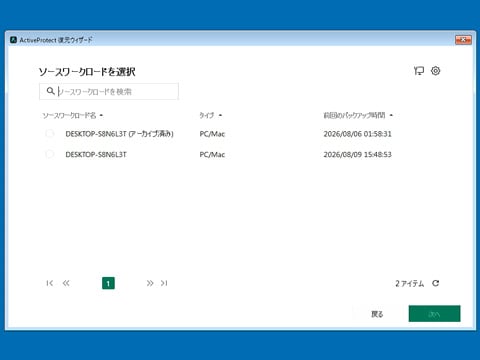Open the settings gear icon
480x360 pixels.
coord(436,71)
